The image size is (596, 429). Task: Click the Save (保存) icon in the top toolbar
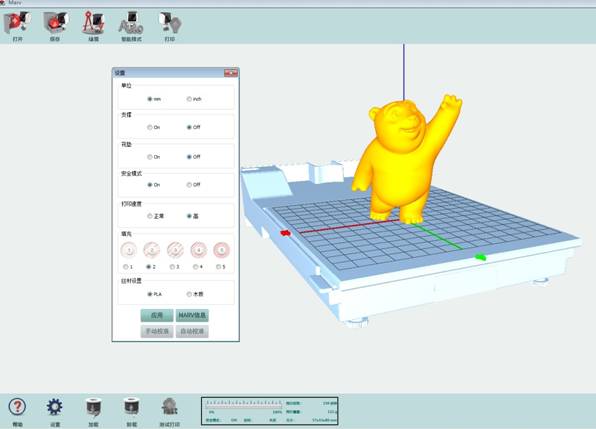pos(55,23)
